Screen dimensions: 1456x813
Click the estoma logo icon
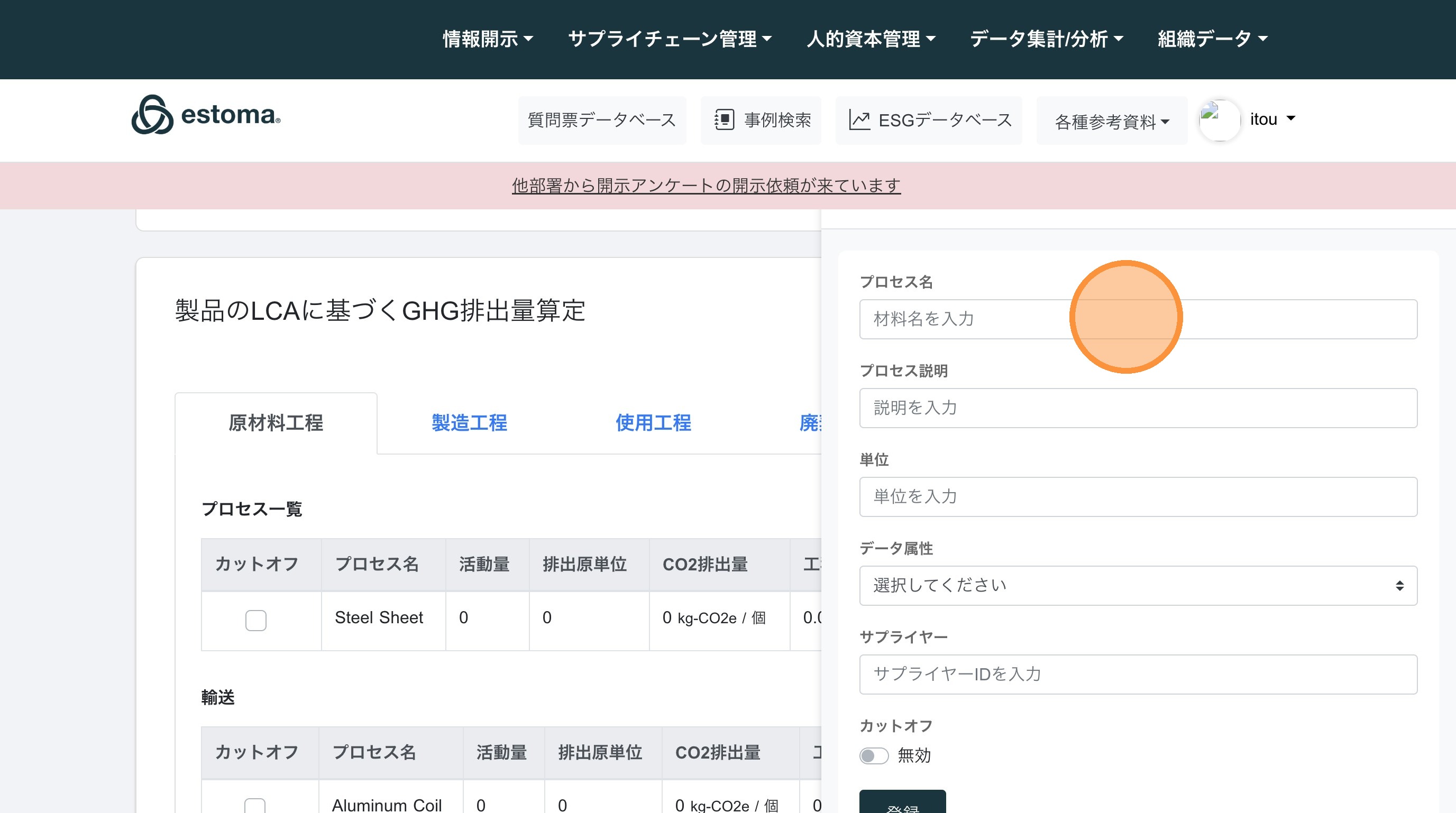point(152,115)
